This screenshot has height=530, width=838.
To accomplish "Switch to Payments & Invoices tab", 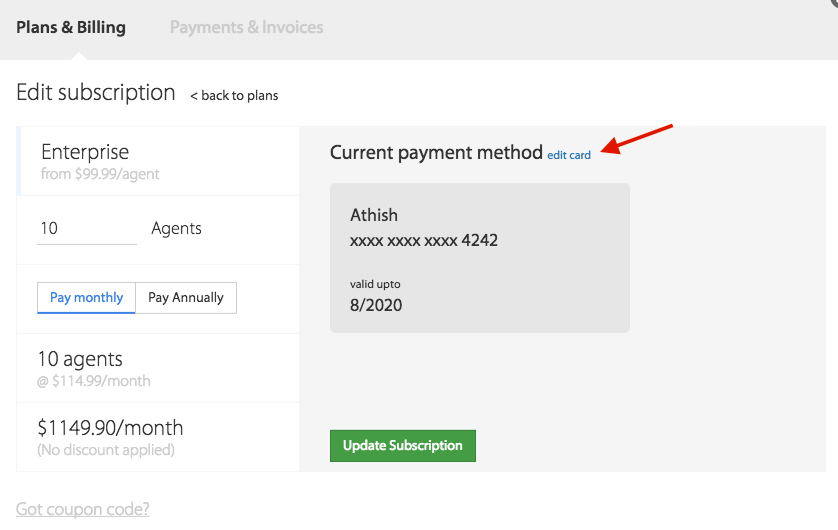I will [246, 27].
